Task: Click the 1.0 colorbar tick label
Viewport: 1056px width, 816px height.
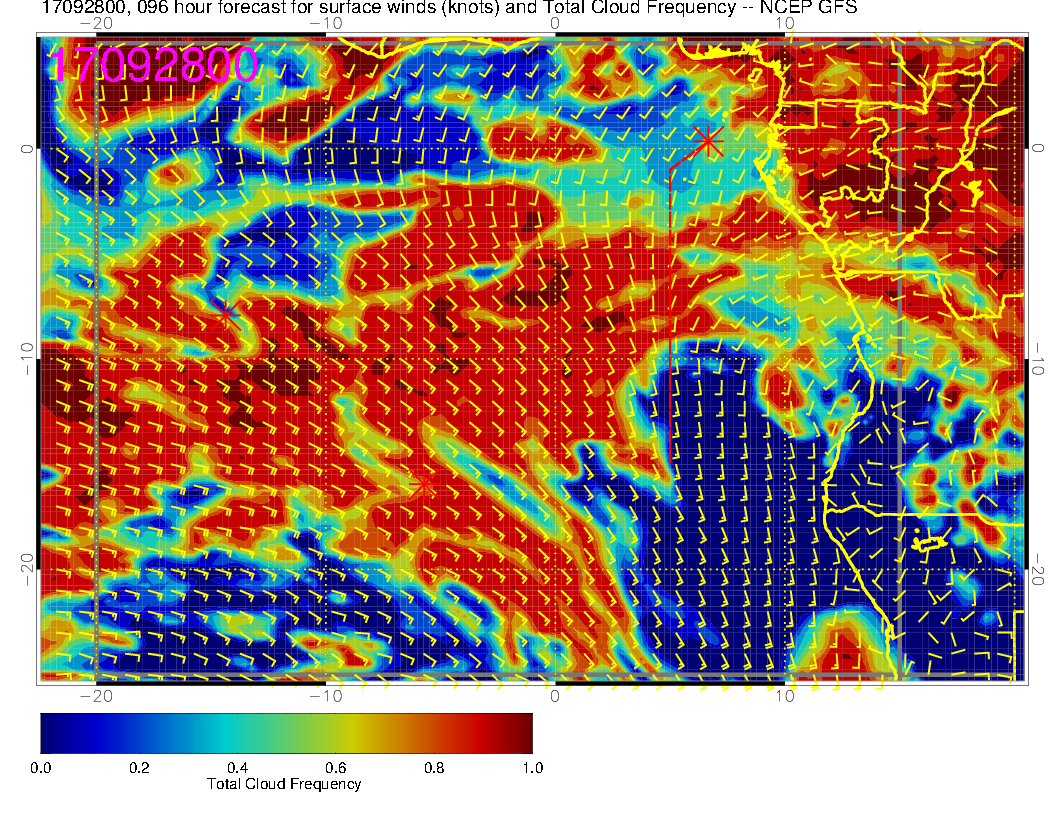Action: pyautogui.click(x=532, y=768)
